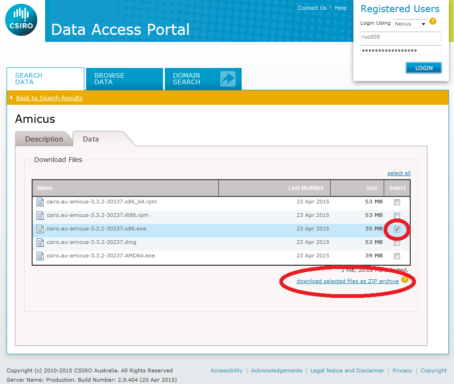The width and height of the screenshot is (454, 384).
Task: Click file name csiro.au-amicus-3.3.2-30237.dmg
Action: point(91,242)
